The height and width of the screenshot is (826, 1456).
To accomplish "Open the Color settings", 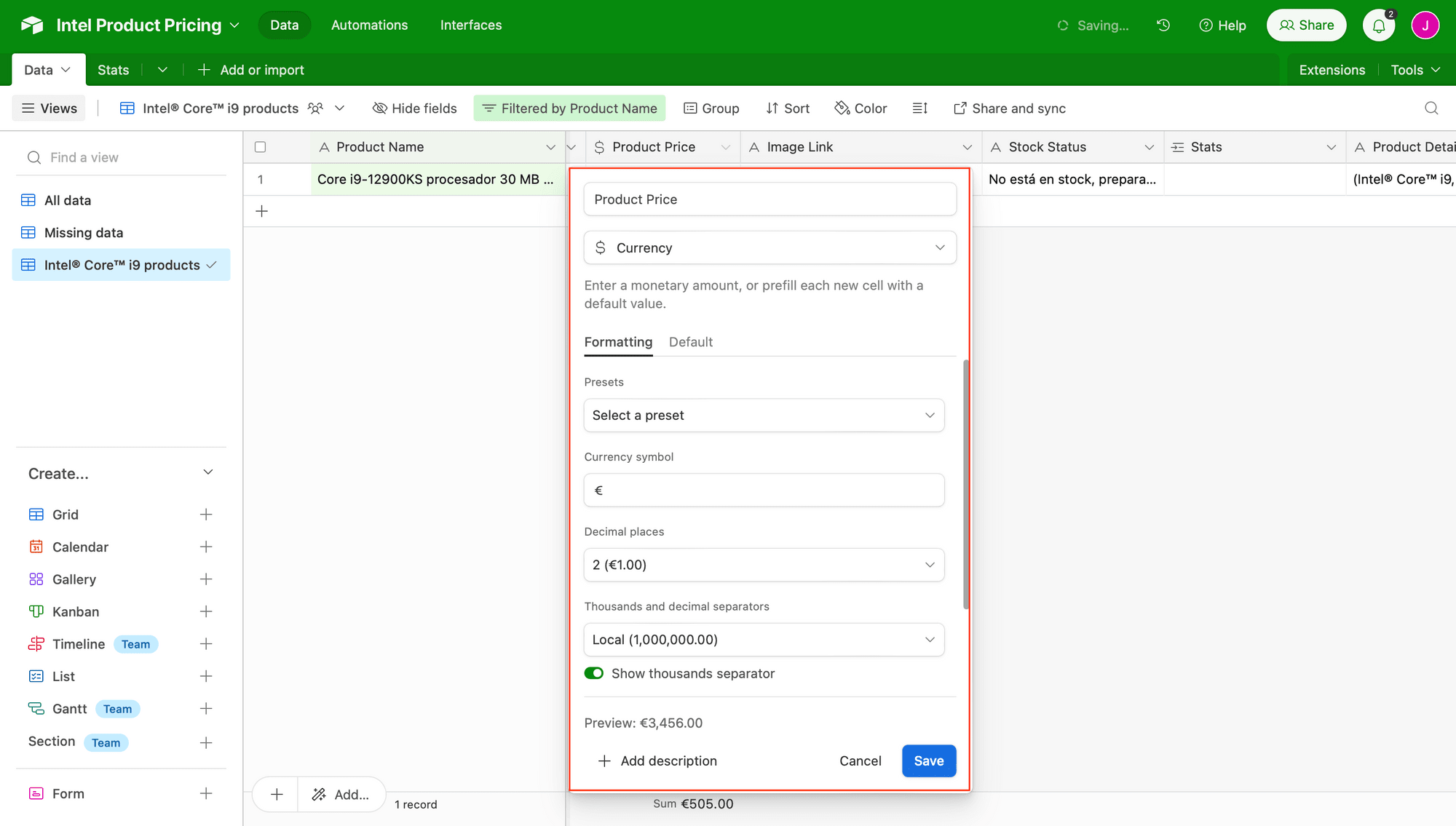I will coord(860,108).
